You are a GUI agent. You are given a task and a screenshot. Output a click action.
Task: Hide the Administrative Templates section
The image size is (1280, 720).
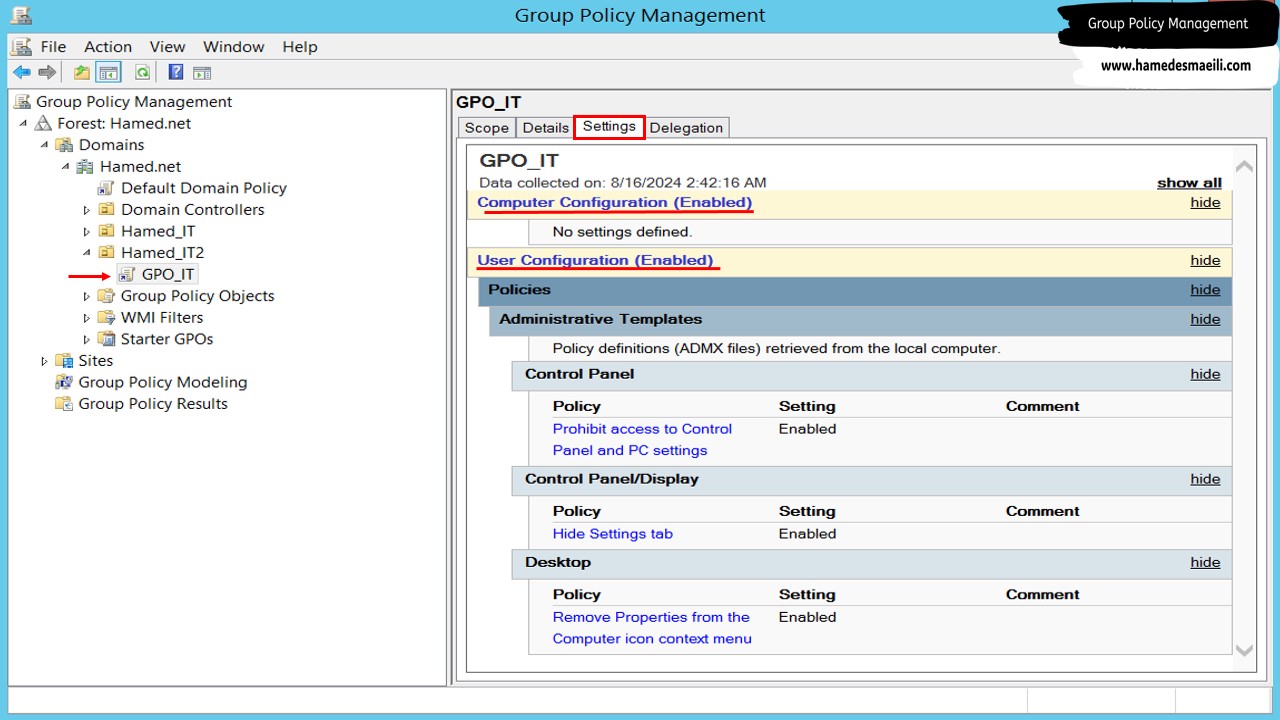[1205, 319]
